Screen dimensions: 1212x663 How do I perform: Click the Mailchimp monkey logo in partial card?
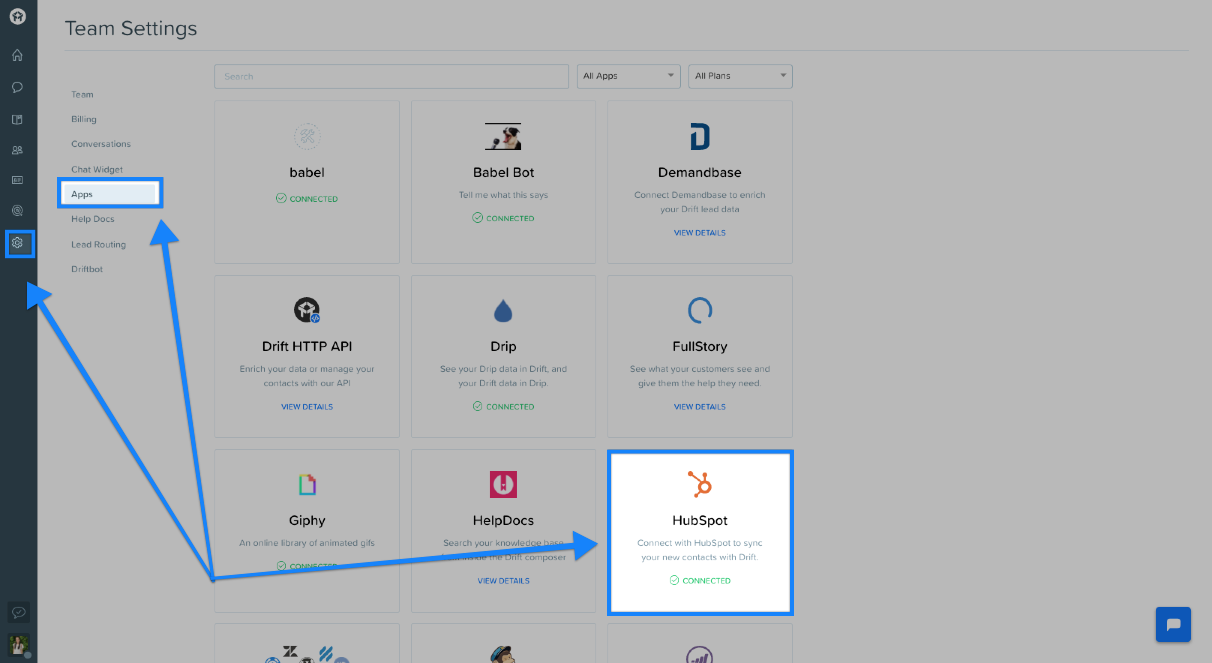(503, 654)
